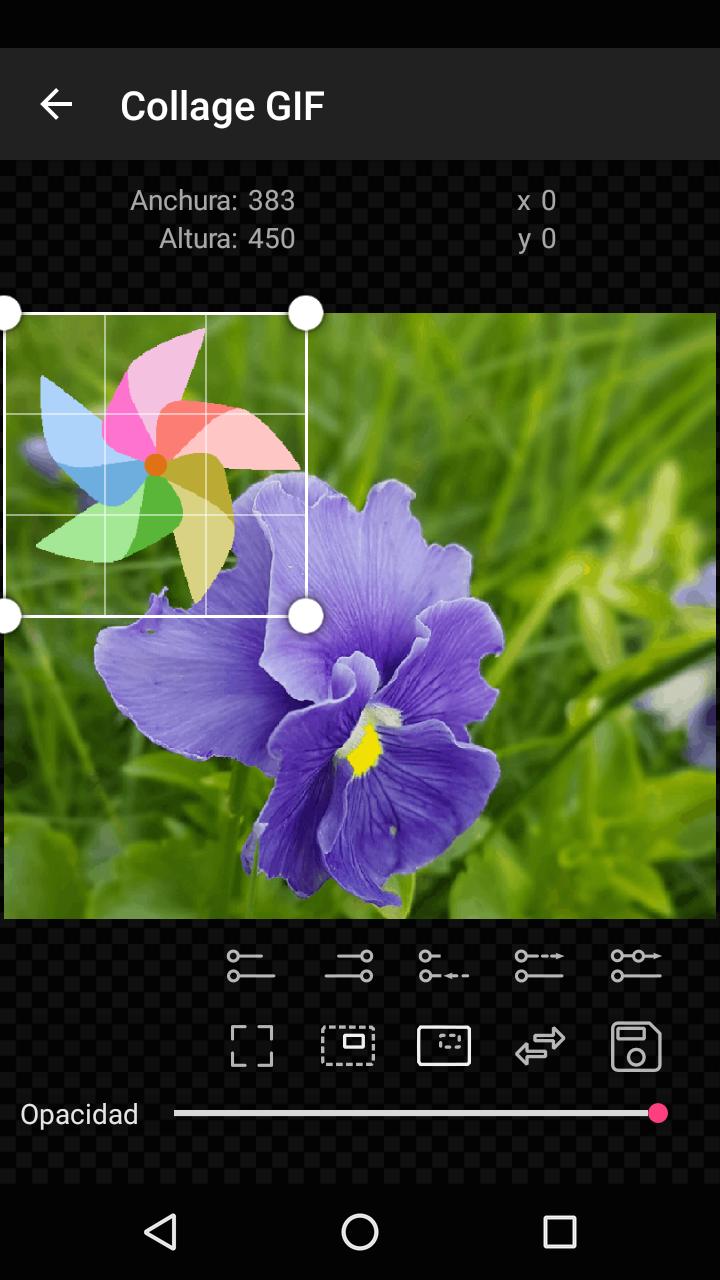Select the bottom-left crop handle

[x=5, y=616]
